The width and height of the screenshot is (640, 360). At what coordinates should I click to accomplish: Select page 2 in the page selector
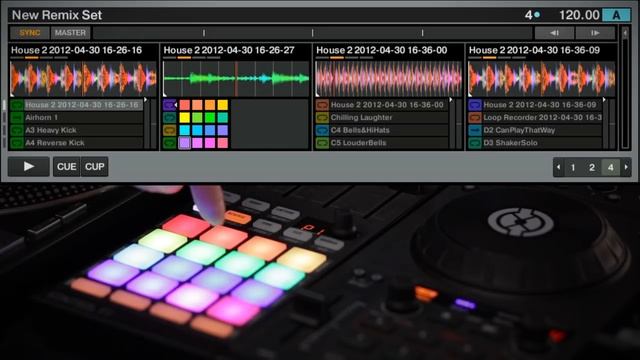coord(592,167)
